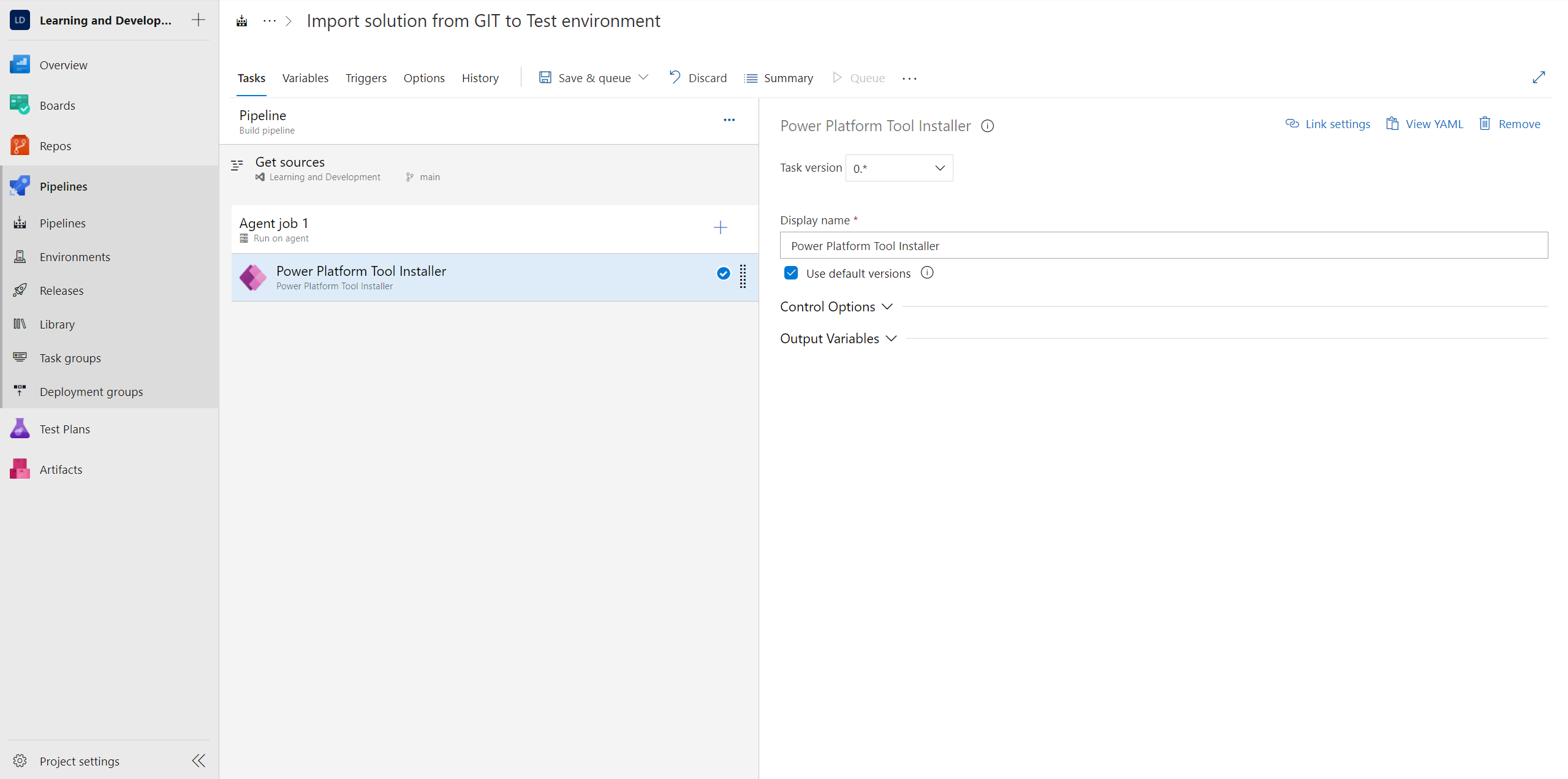Select the Task groups icon

click(19, 357)
